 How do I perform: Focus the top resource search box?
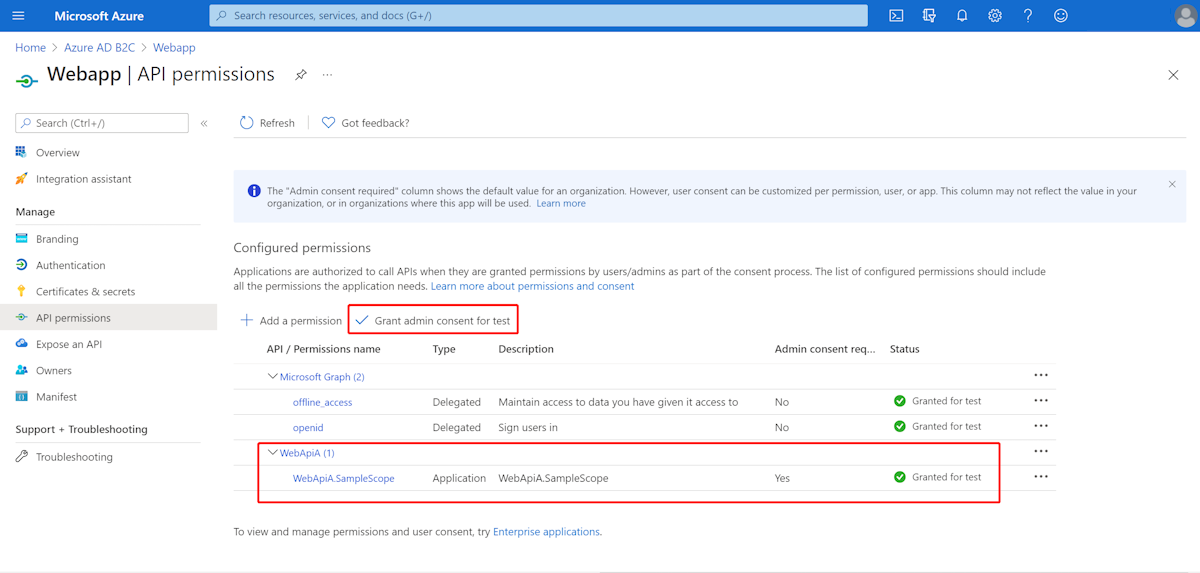tap(538, 16)
